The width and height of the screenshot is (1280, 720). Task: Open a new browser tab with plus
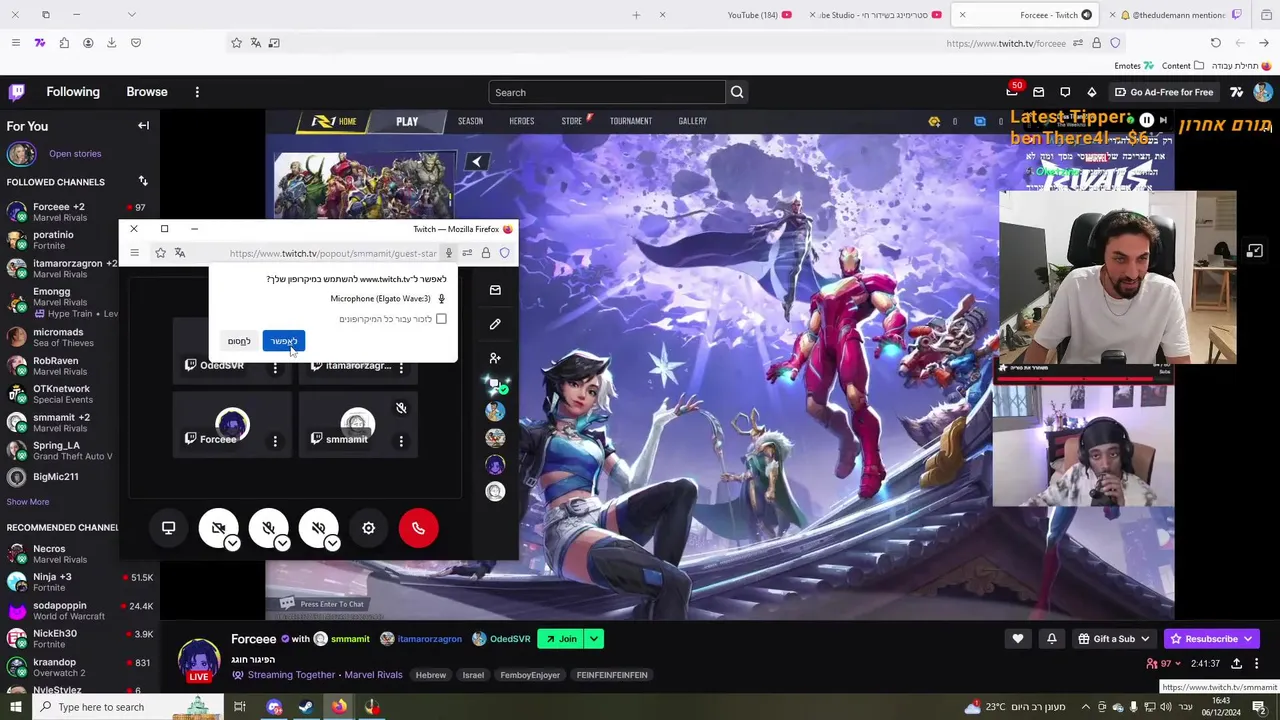click(636, 15)
